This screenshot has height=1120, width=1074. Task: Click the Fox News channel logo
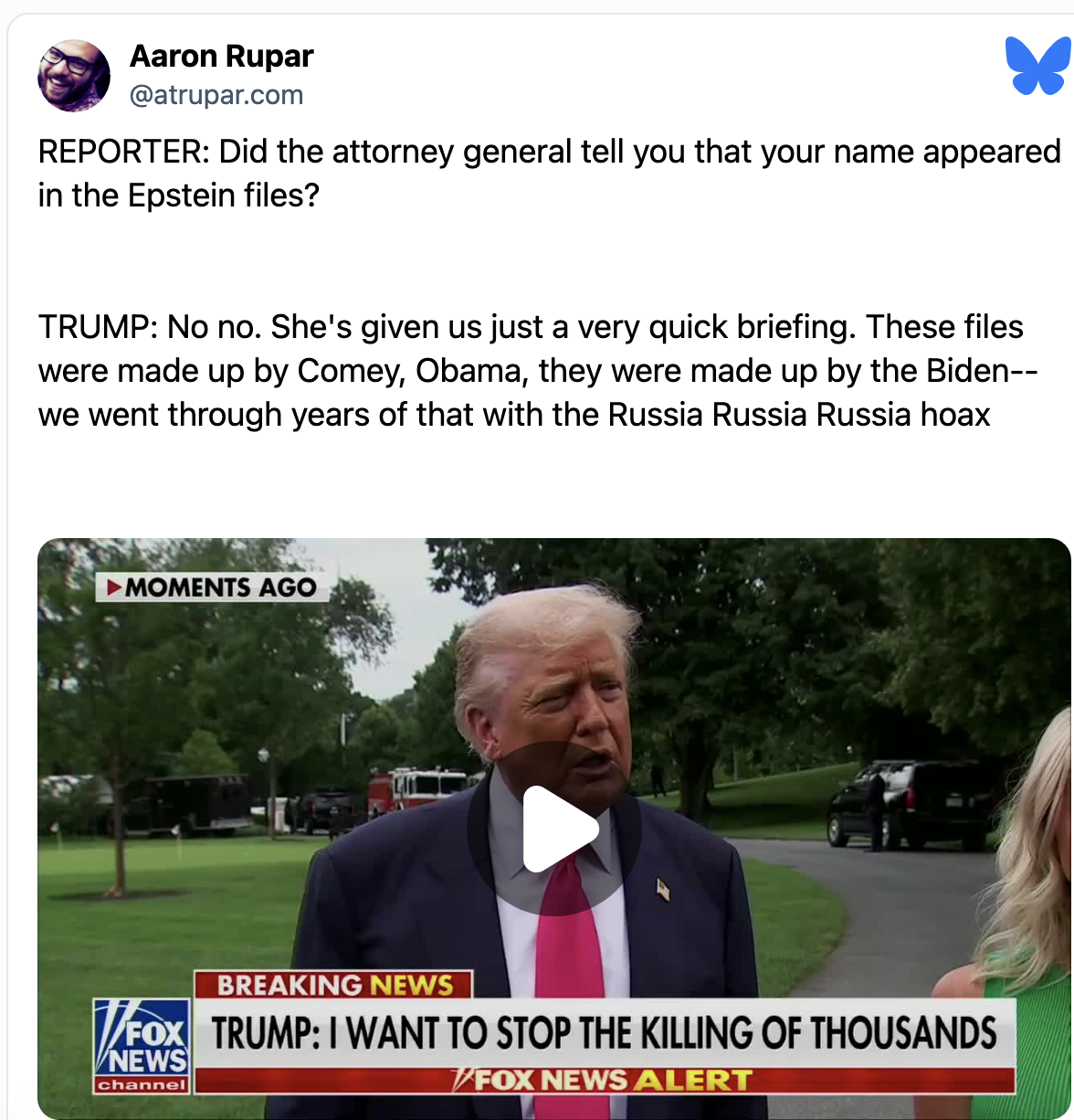click(142, 1046)
